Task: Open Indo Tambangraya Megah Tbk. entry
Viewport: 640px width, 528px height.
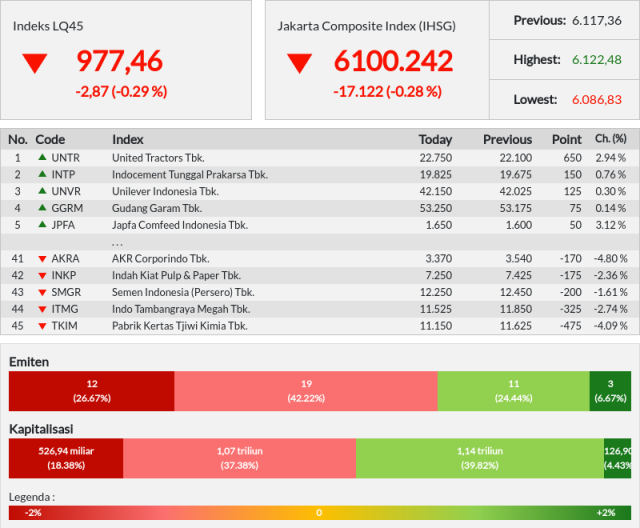Action: pos(181,309)
